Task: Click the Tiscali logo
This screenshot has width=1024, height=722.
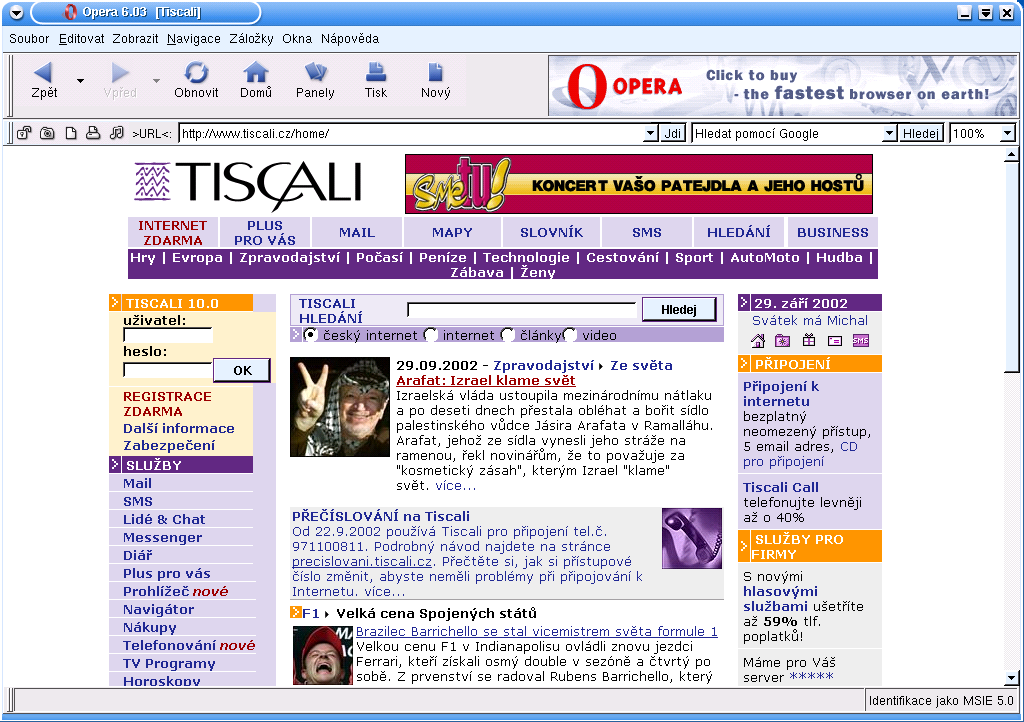Action: (248, 185)
